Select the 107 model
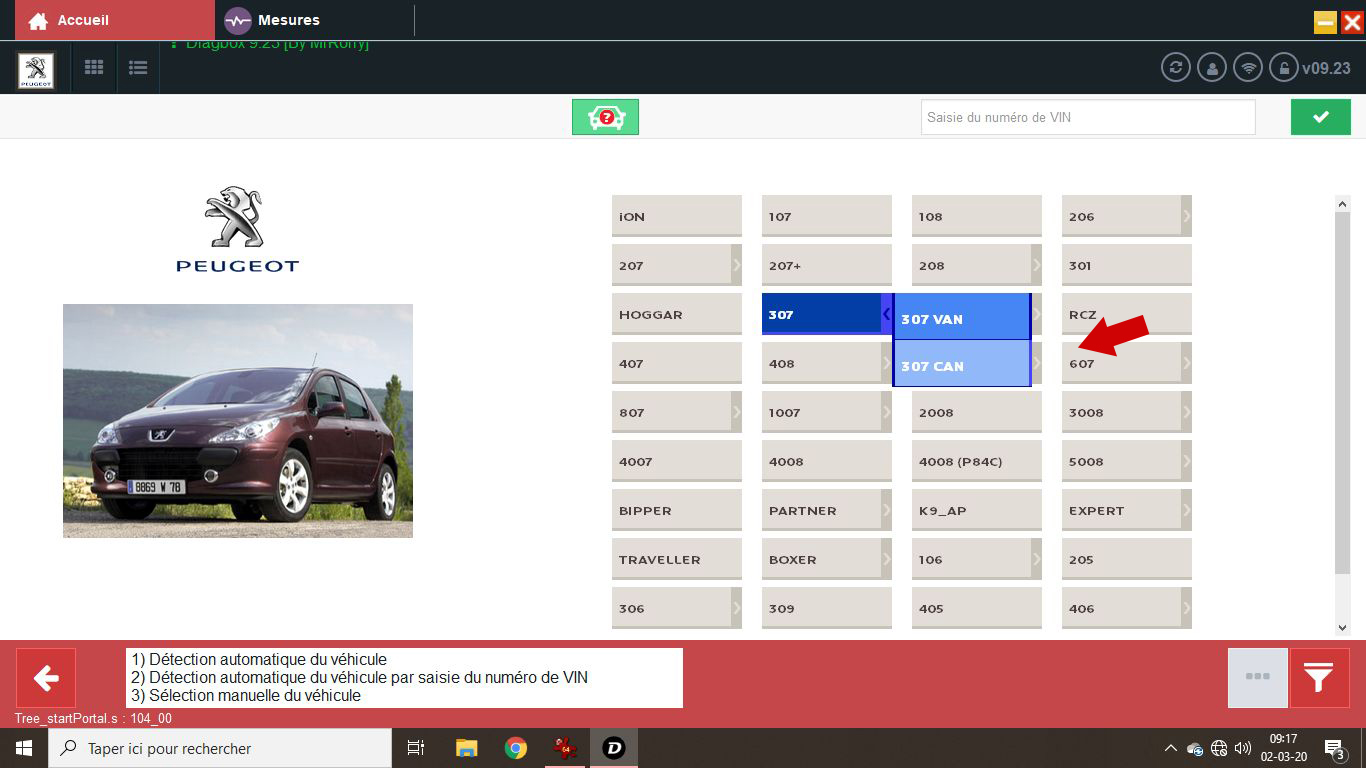The width and height of the screenshot is (1366, 768). 827,216
